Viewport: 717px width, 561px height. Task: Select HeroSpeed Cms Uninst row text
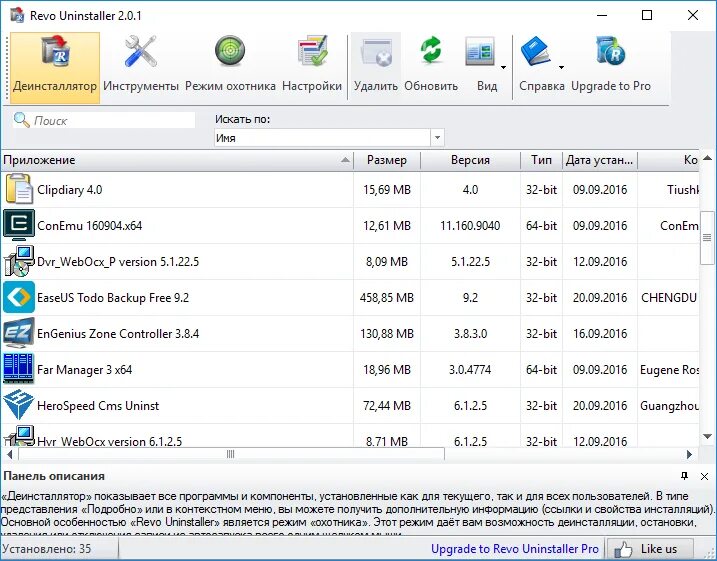98,406
